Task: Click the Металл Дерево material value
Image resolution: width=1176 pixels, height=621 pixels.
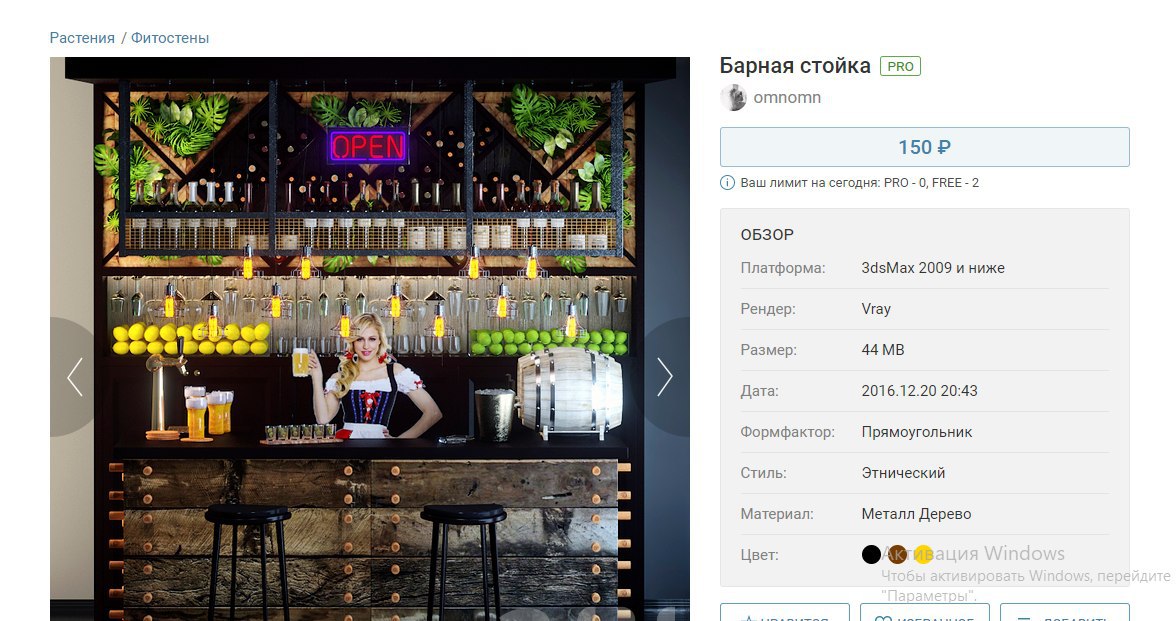Action: pos(916,514)
